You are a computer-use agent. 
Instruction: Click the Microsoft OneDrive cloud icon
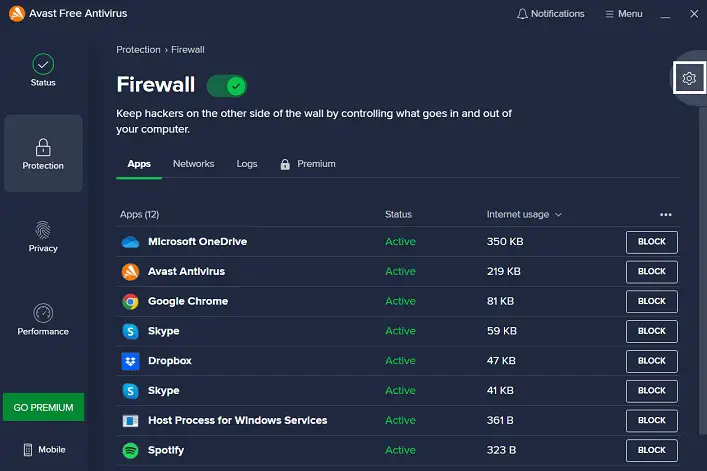pyautogui.click(x=130, y=242)
